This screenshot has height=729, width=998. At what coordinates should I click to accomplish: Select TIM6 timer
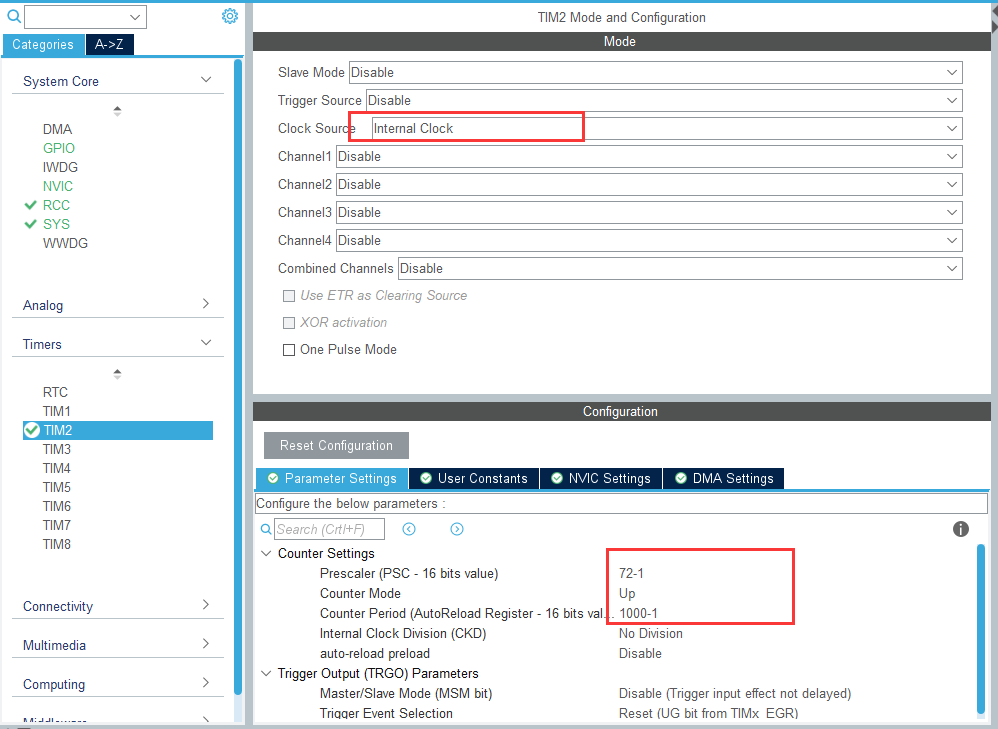click(x=57, y=507)
